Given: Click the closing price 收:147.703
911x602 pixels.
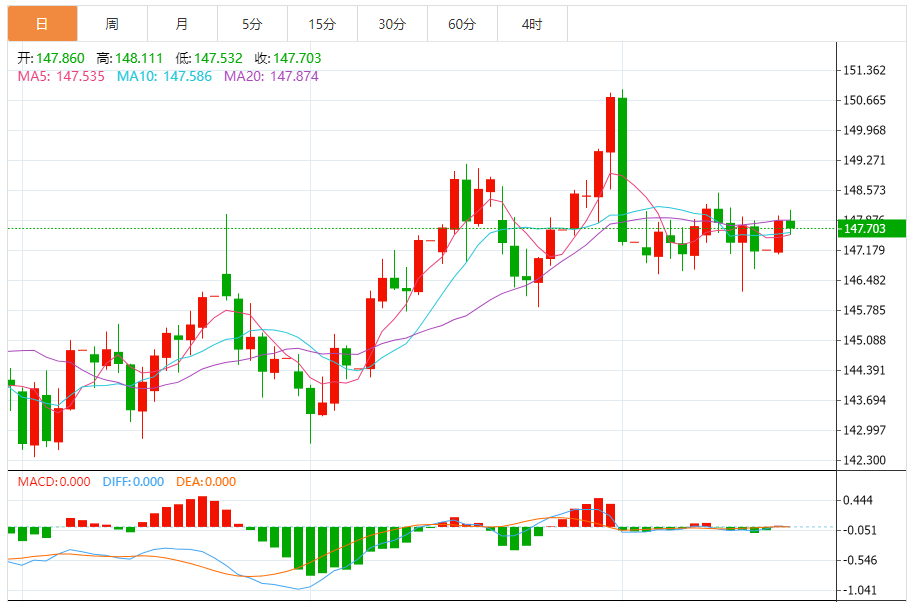Looking at the screenshot, I should (288, 58).
